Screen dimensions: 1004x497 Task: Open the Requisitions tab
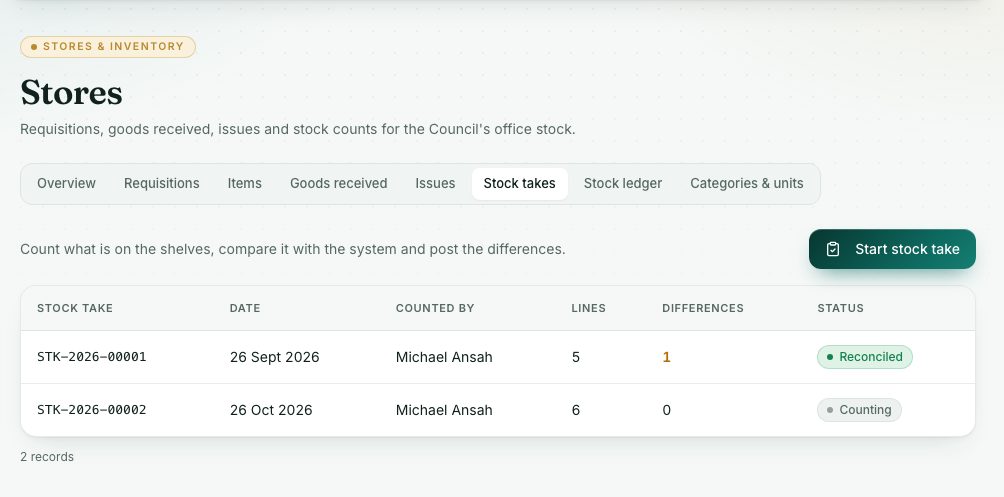pos(162,184)
